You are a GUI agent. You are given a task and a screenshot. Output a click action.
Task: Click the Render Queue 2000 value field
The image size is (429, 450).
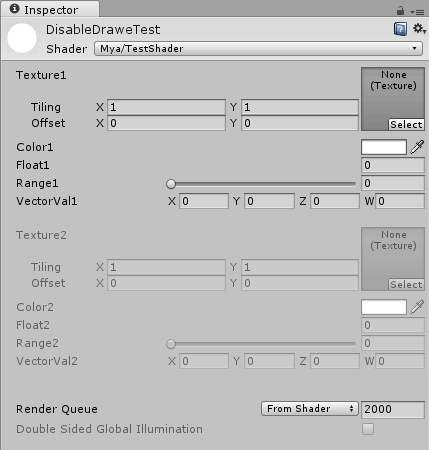pyautogui.click(x=393, y=409)
